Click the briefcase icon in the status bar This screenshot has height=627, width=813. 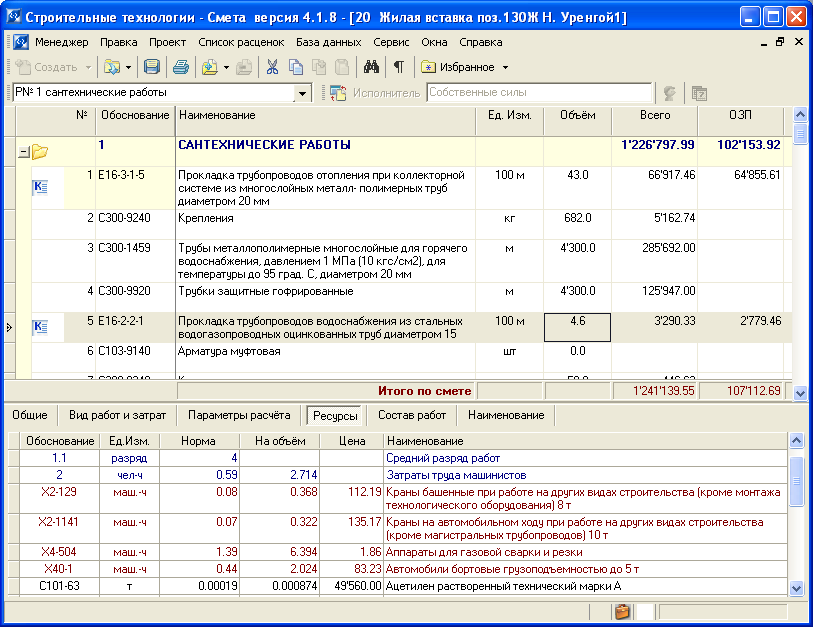[x=622, y=612]
